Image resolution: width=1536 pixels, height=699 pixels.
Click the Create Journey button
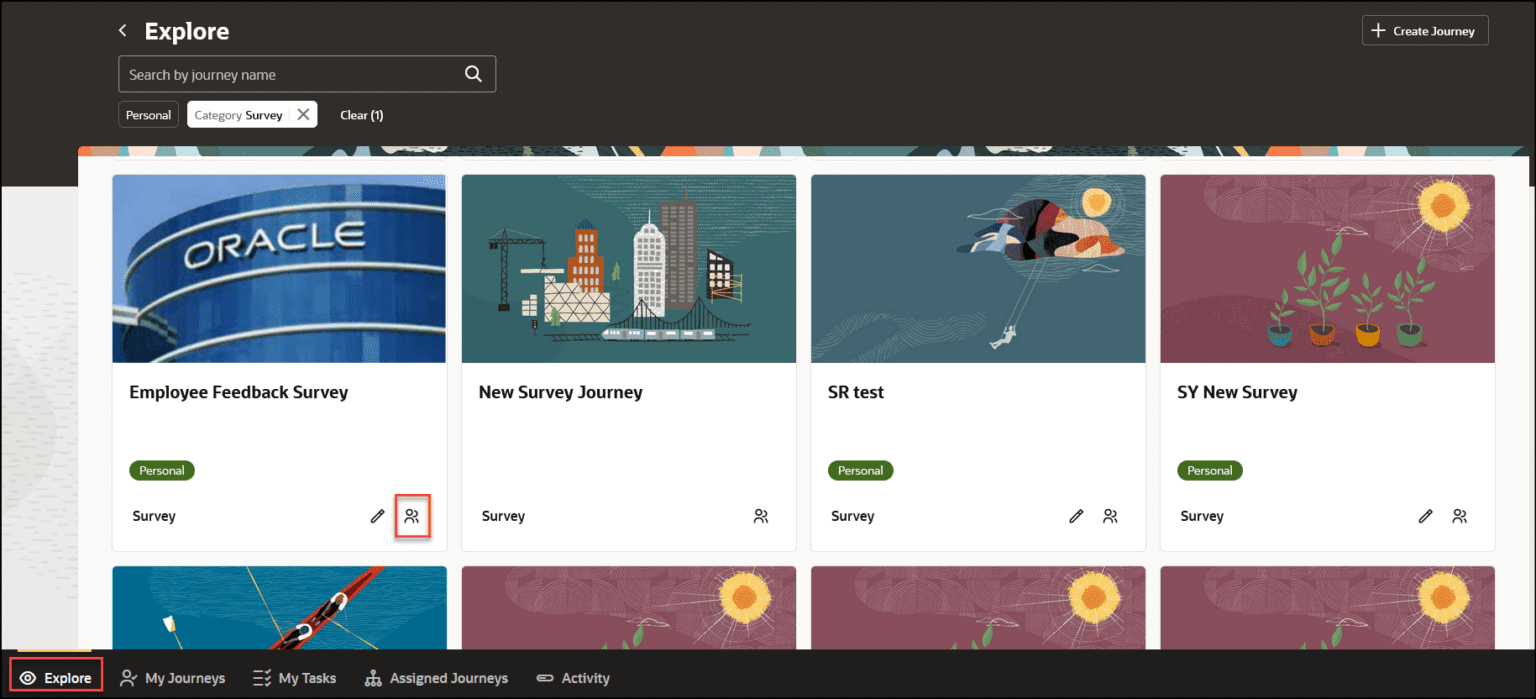point(1425,31)
